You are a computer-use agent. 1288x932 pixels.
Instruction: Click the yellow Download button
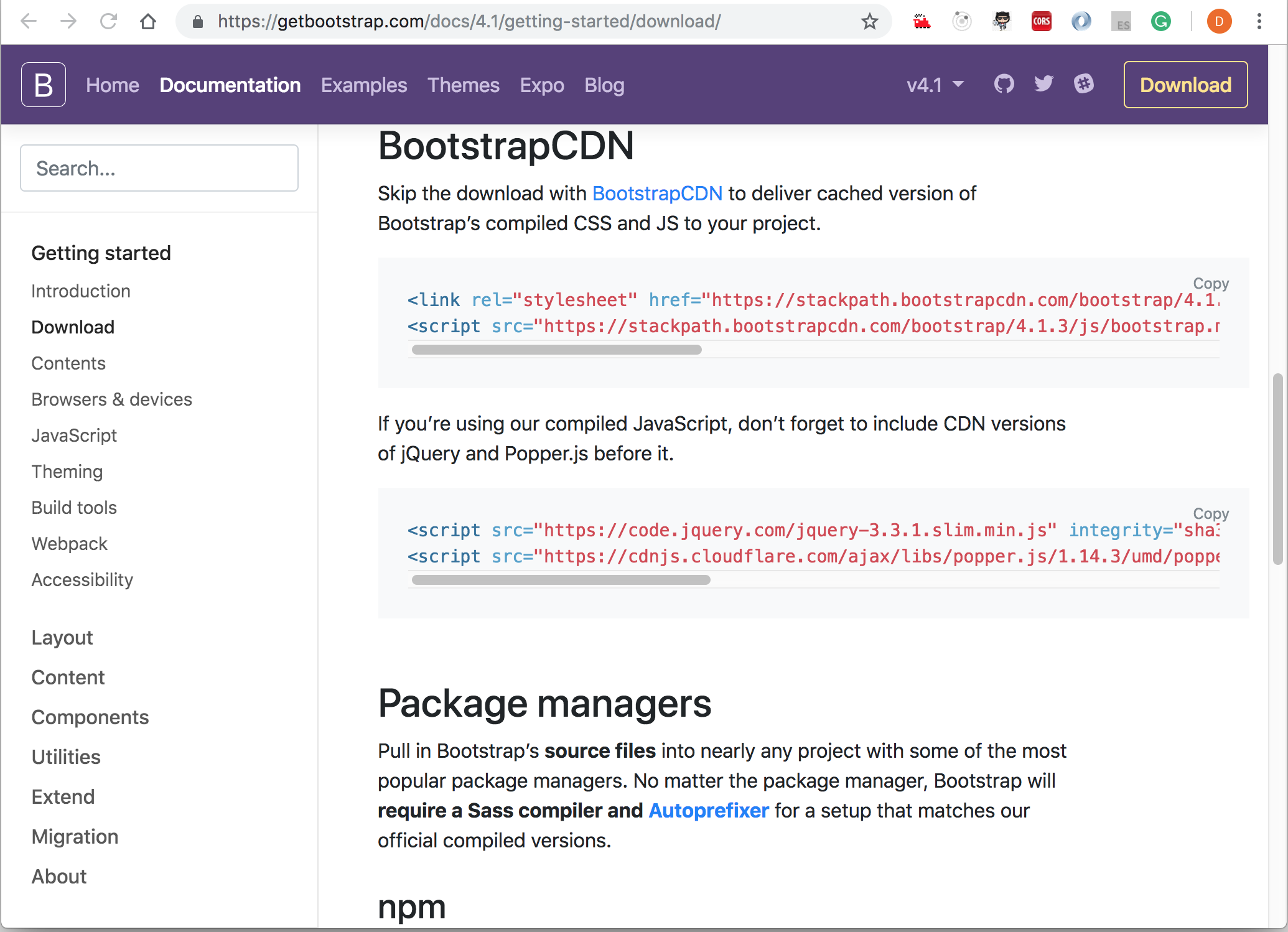[1185, 85]
